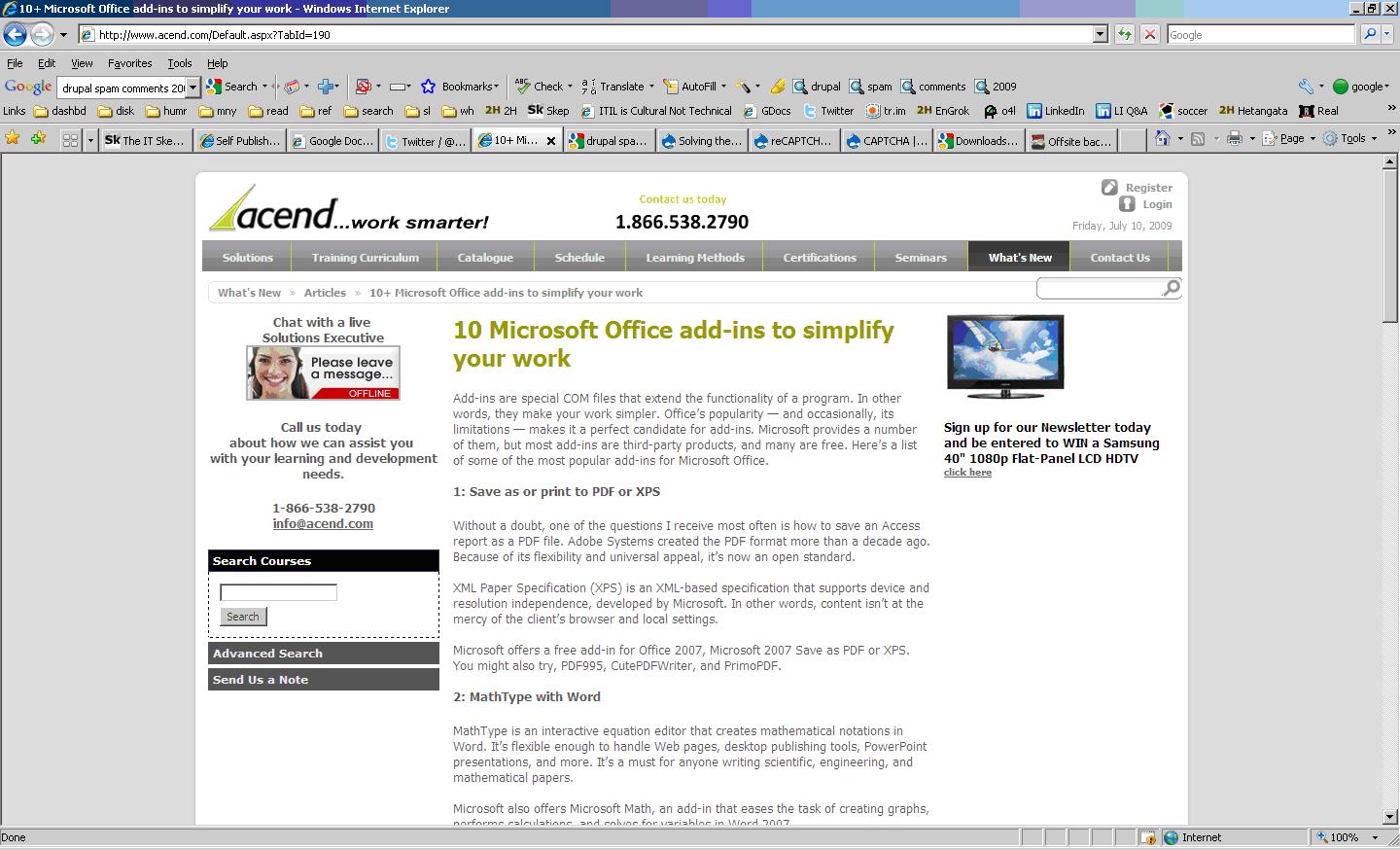Click the Login padlock icon
Viewport: 1400px width, 850px height.
coord(1127,204)
